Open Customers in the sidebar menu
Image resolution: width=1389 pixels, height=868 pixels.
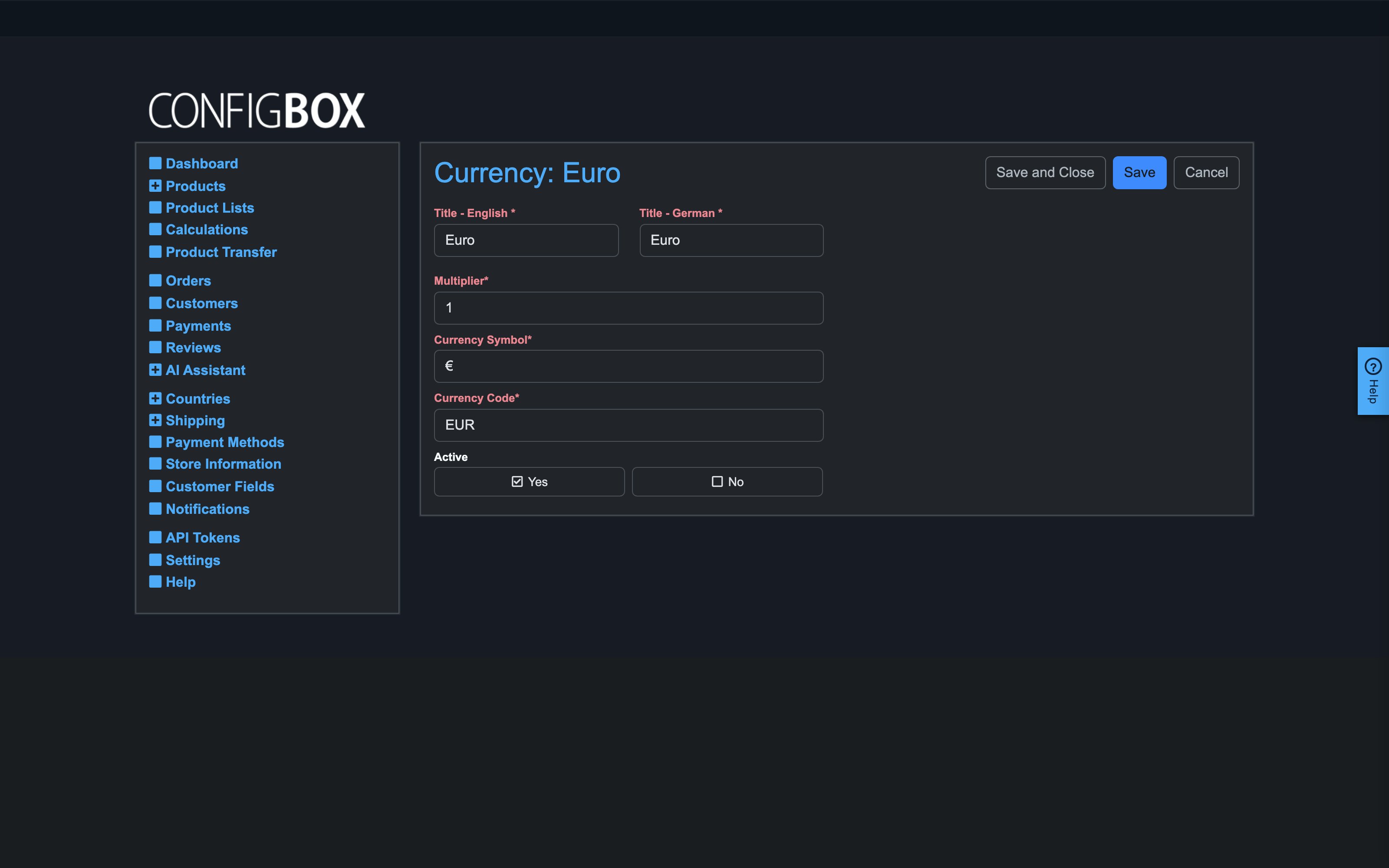201,303
